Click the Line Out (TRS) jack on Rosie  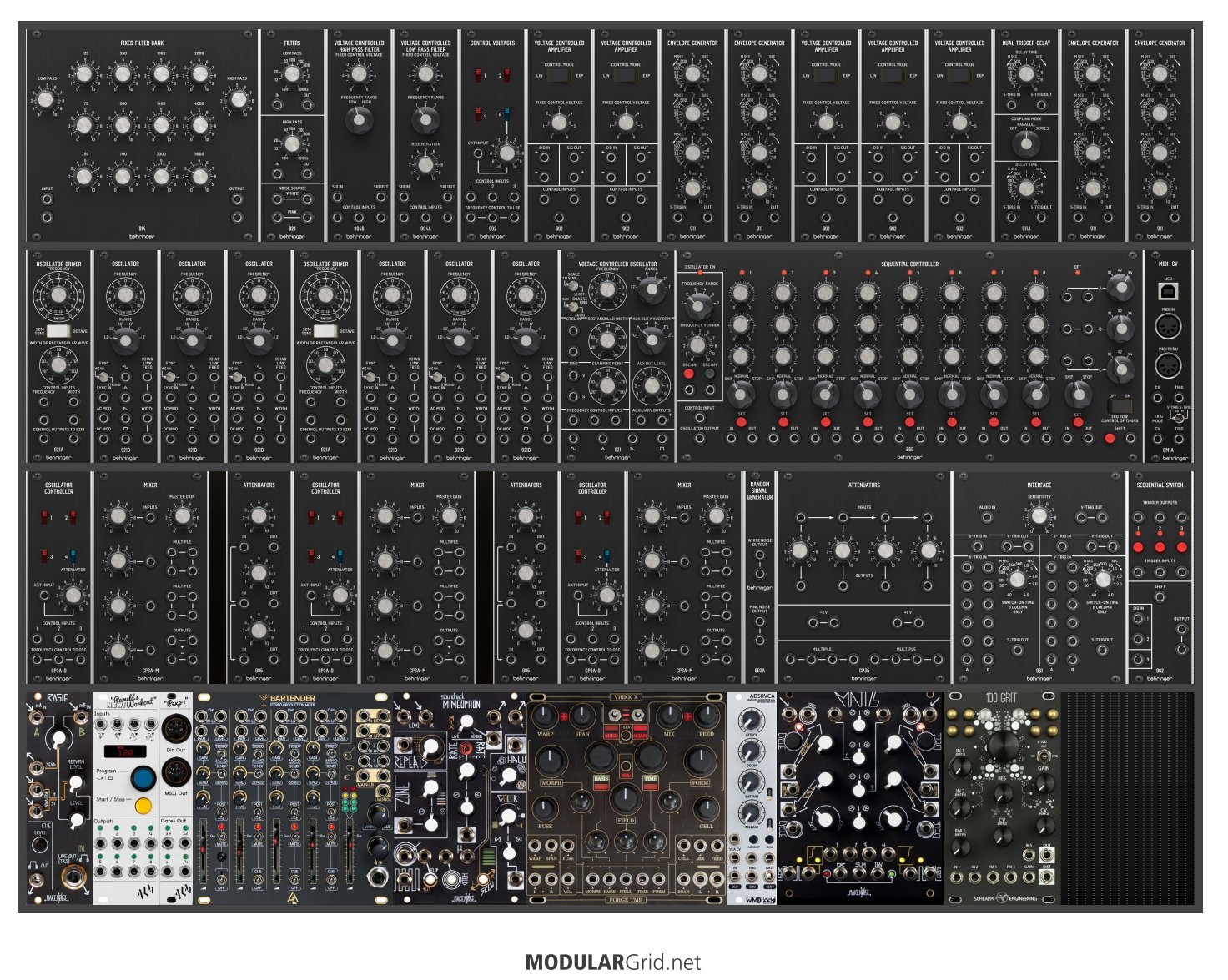(x=73, y=877)
